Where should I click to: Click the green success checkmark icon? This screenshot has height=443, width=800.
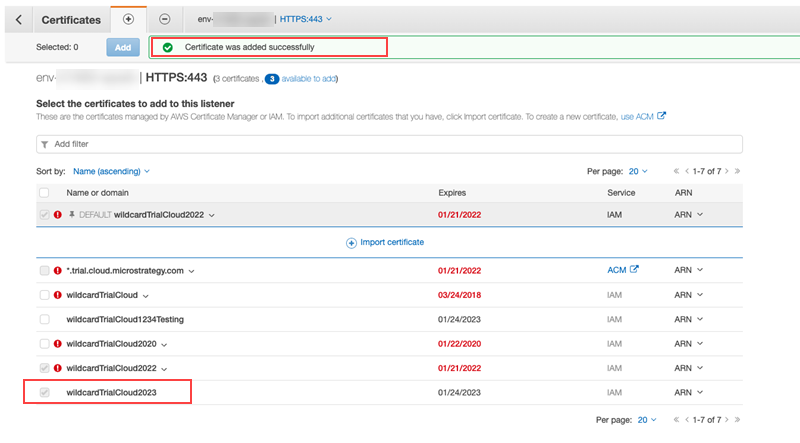pos(167,47)
